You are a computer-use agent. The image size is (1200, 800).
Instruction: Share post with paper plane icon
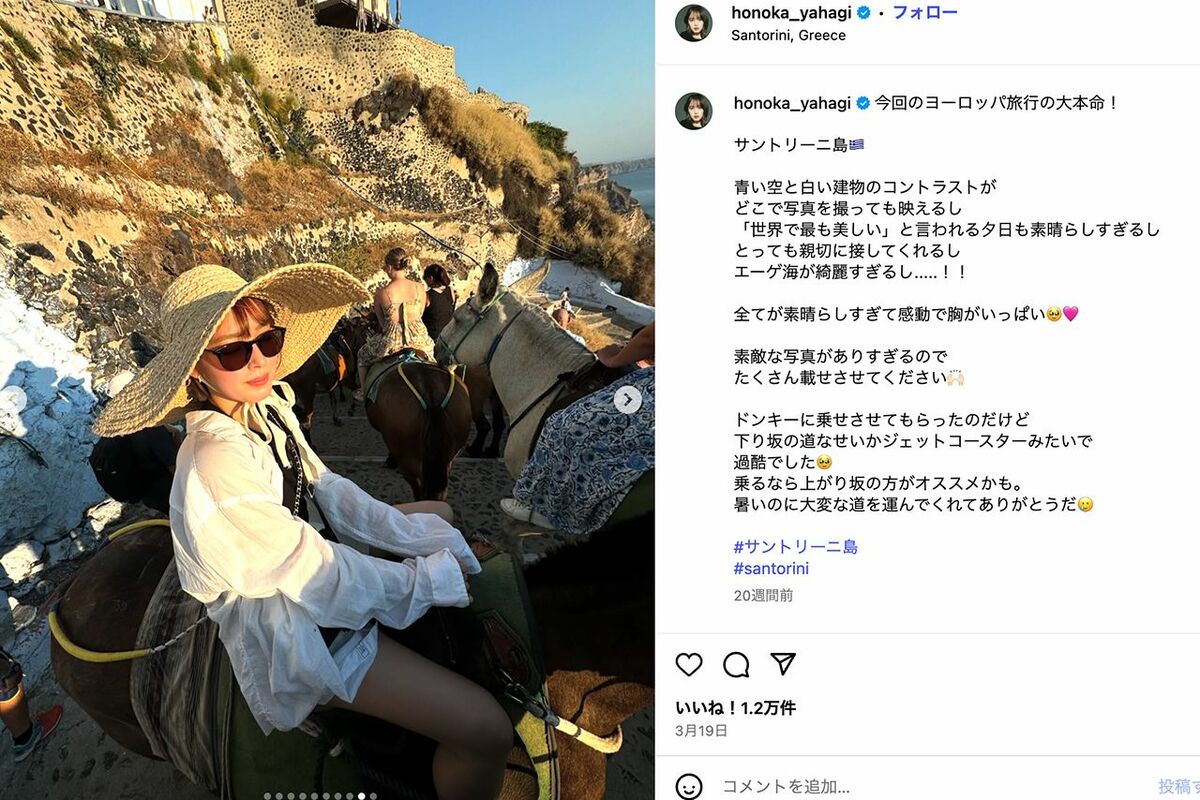[x=783, y=664]
